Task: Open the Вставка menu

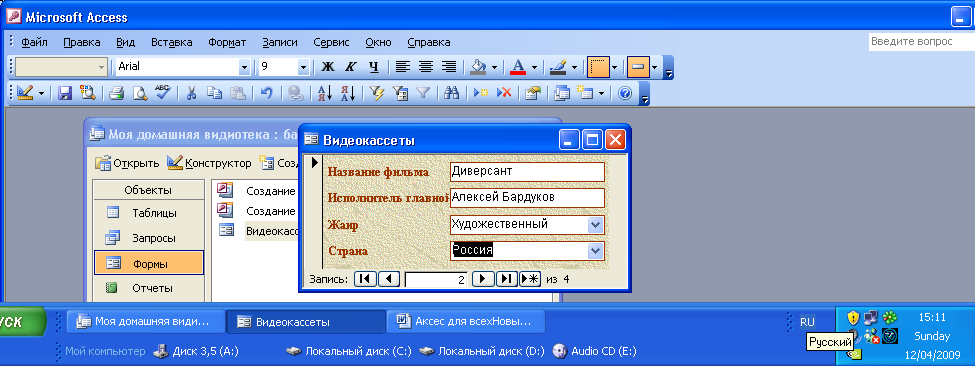Action: coord(172,43)
